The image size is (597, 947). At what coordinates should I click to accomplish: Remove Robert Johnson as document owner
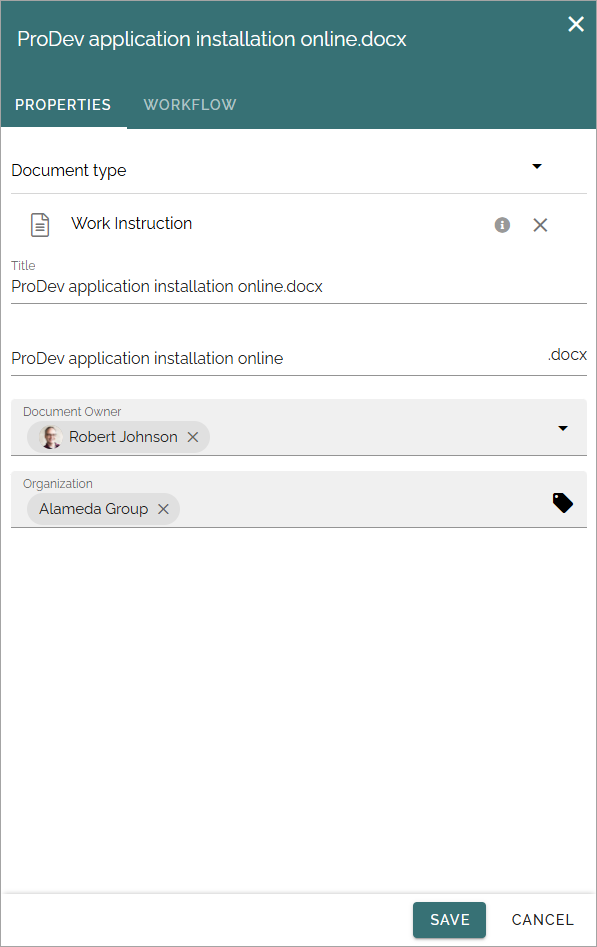point(193,437)
